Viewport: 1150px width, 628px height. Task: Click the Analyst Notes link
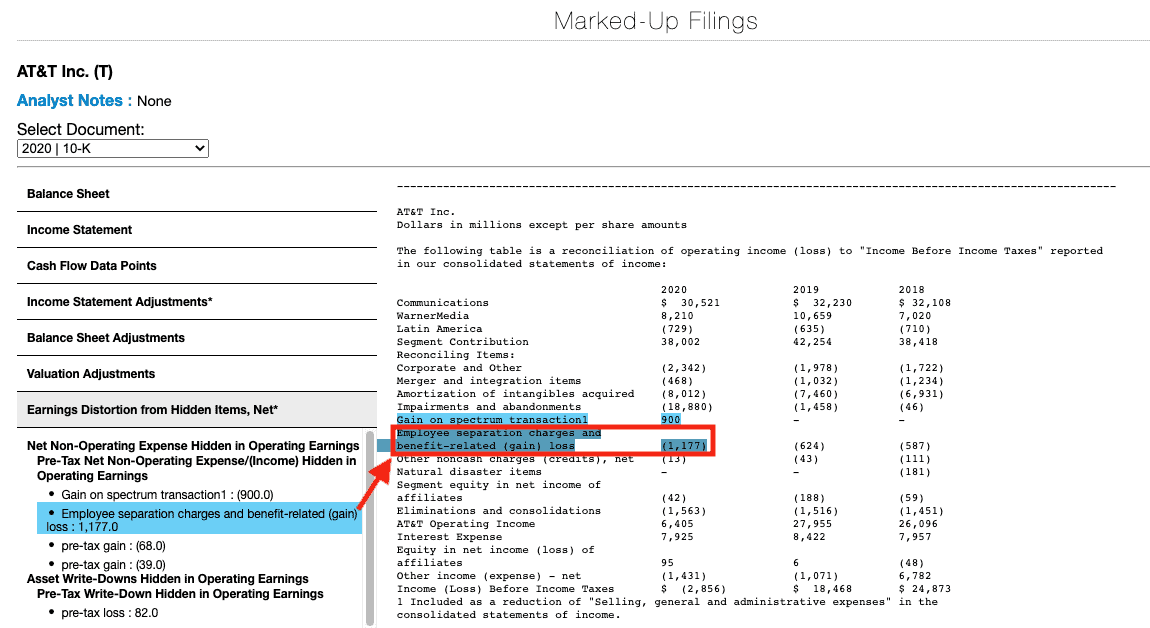(x=74, y=101)
